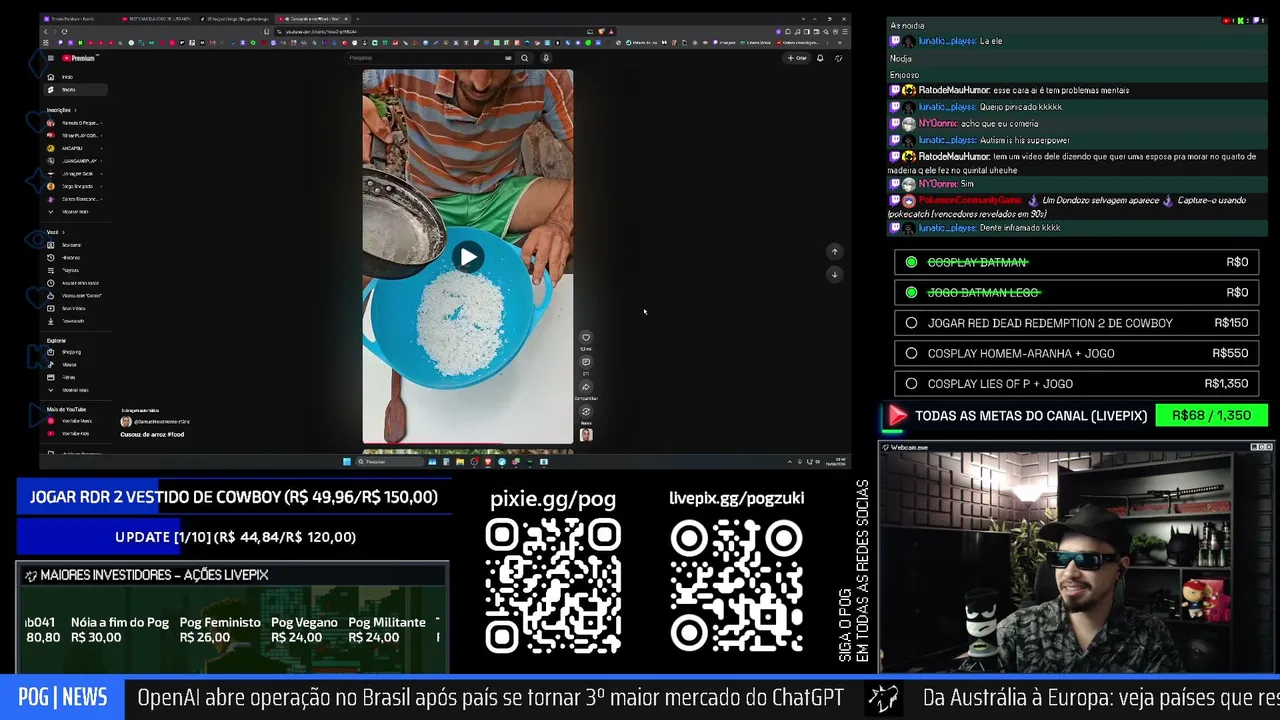
Task: Open the YouTube hamburger guide menu
Action: [x=51, y=58]
